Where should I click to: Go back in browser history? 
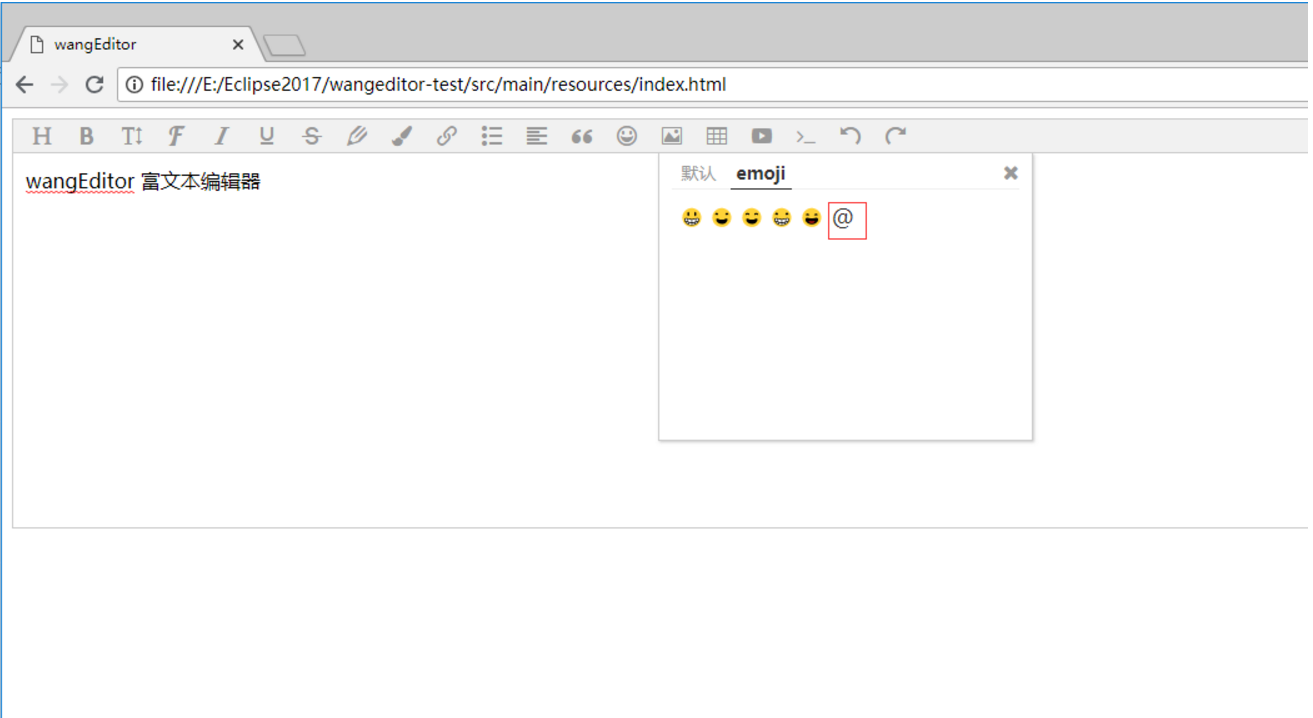coord(24,85)
